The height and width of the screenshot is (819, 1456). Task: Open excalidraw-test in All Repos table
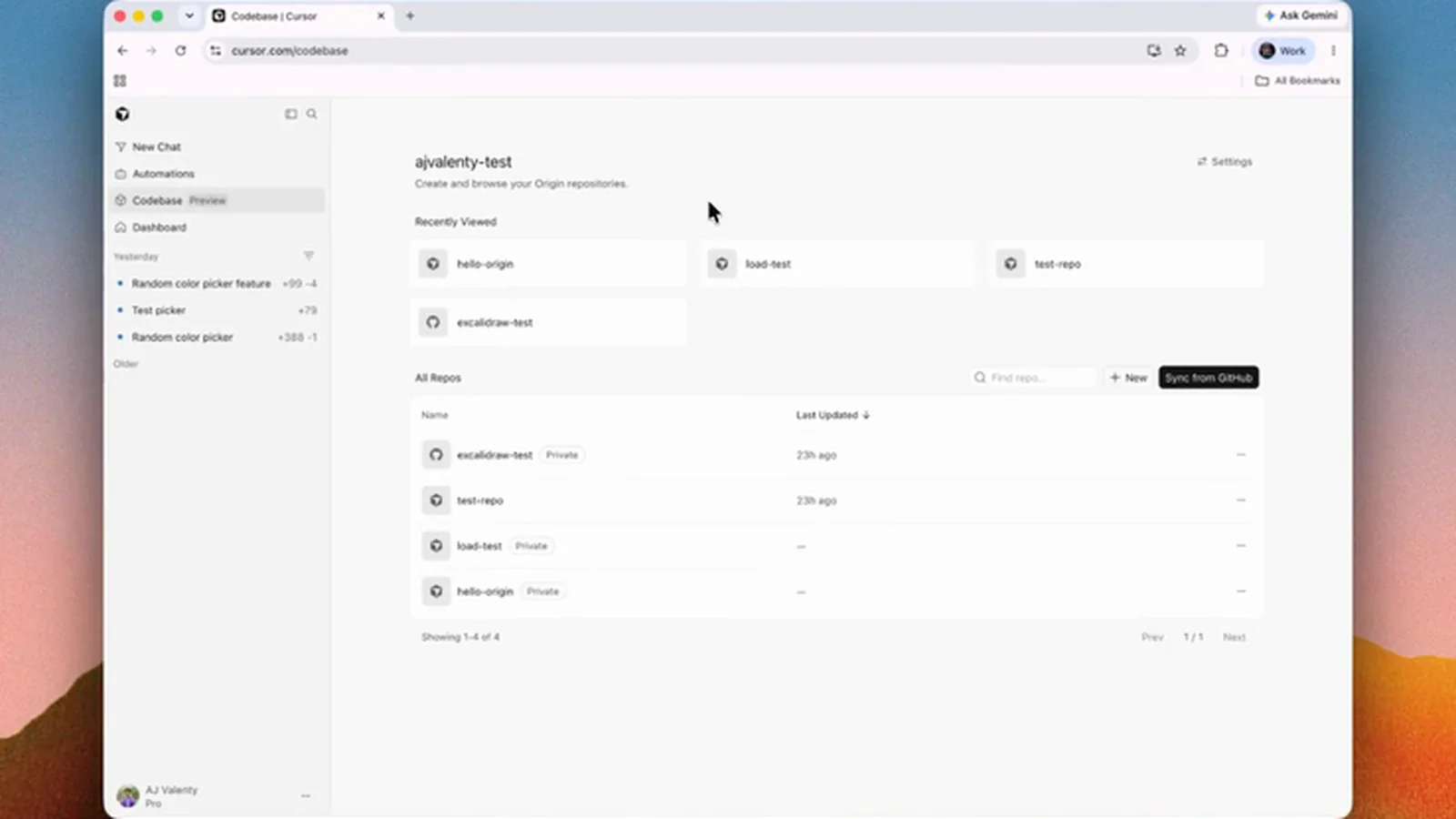pyautogui.click(x=494, y=455)
